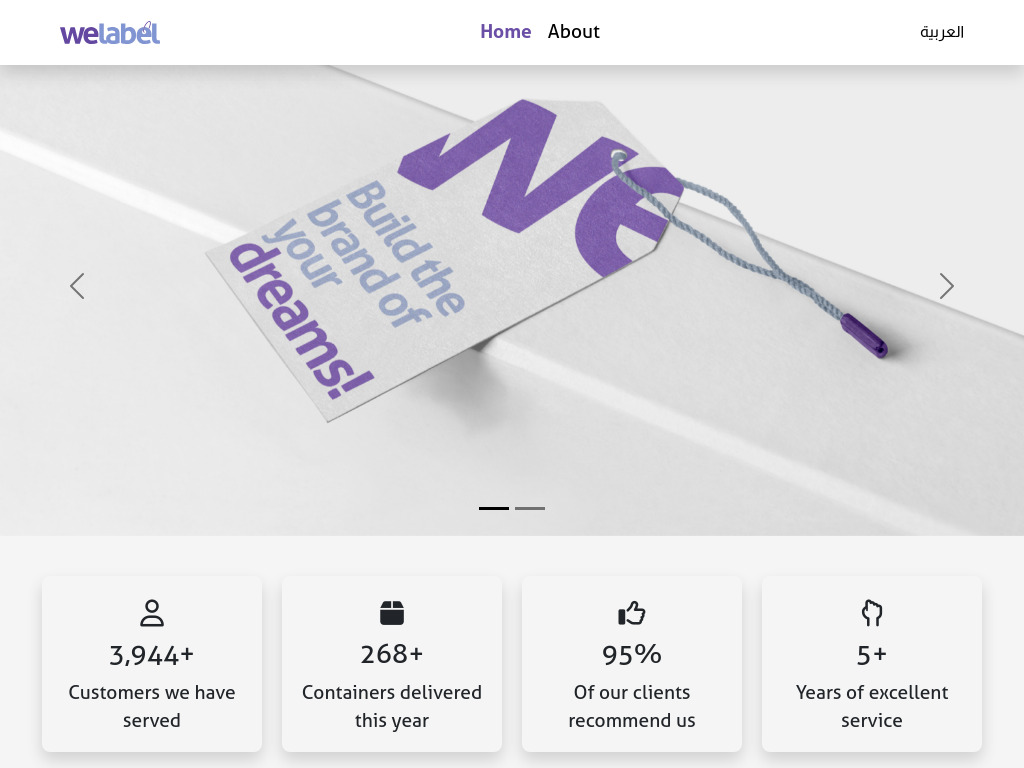Click the 95% recommendation figure
The width and height of the screenshot is (1024, 768).
pos(632,654)
